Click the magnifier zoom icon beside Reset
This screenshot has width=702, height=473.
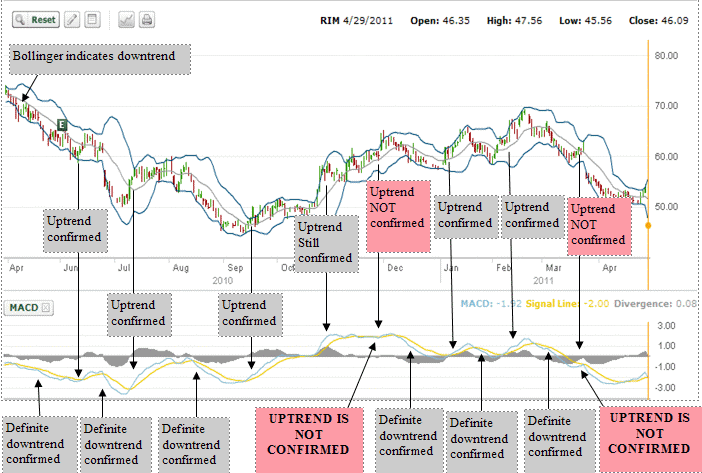tap(20, 20)
